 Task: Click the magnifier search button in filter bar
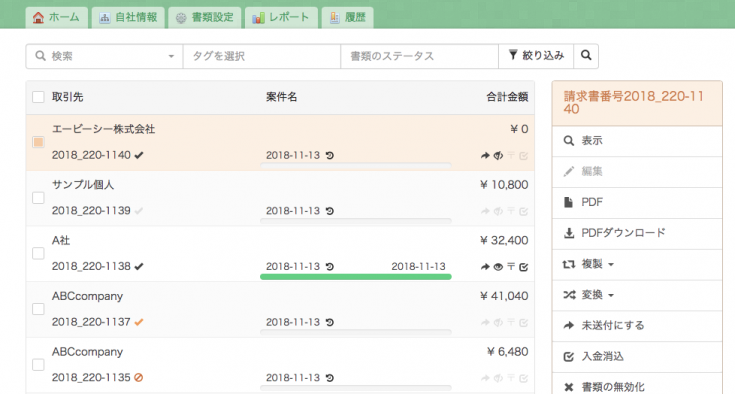click(x=586, y=56)
